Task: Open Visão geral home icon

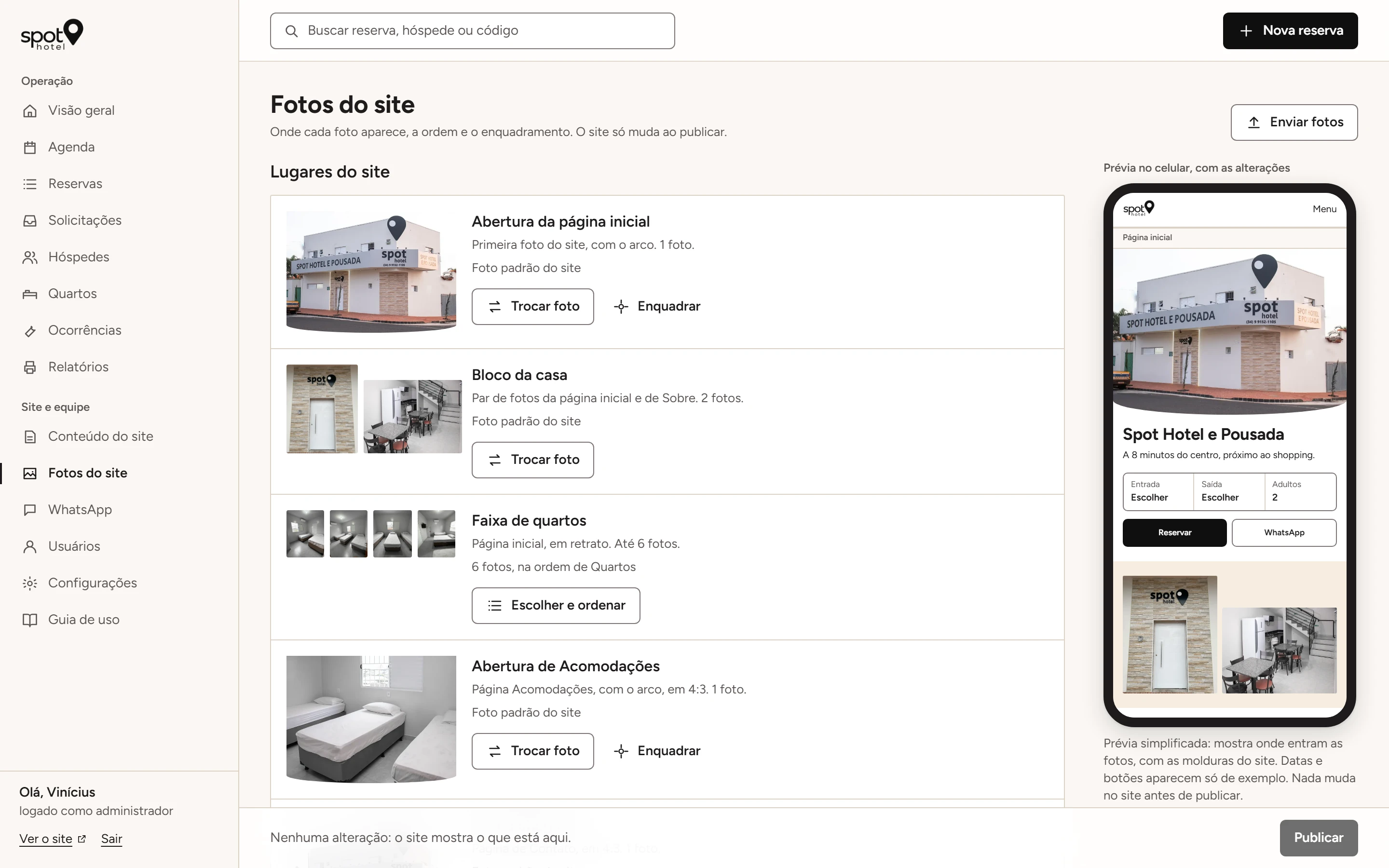Action: (30, 111)
